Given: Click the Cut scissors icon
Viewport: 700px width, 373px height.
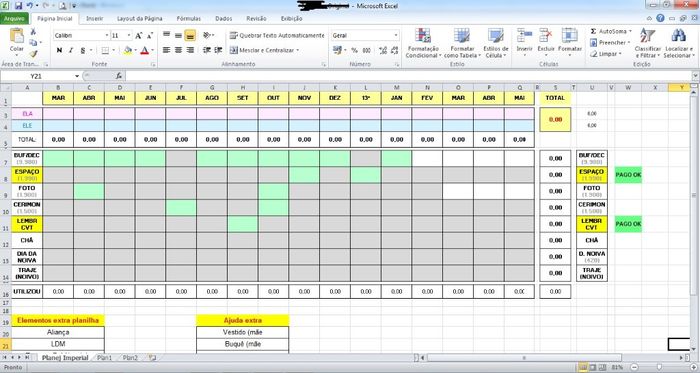Looking at the screenshot, I should click(x=33, y=32).
